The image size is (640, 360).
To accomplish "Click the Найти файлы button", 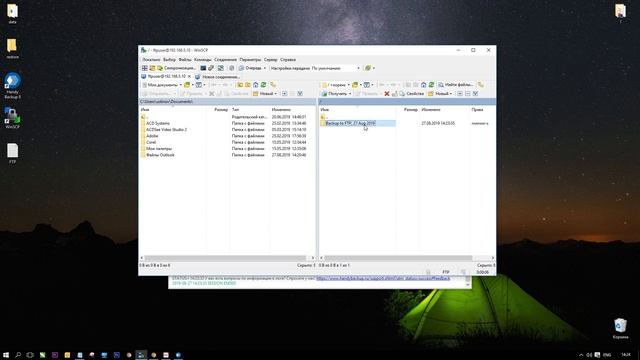I will (x=456, y=85).
